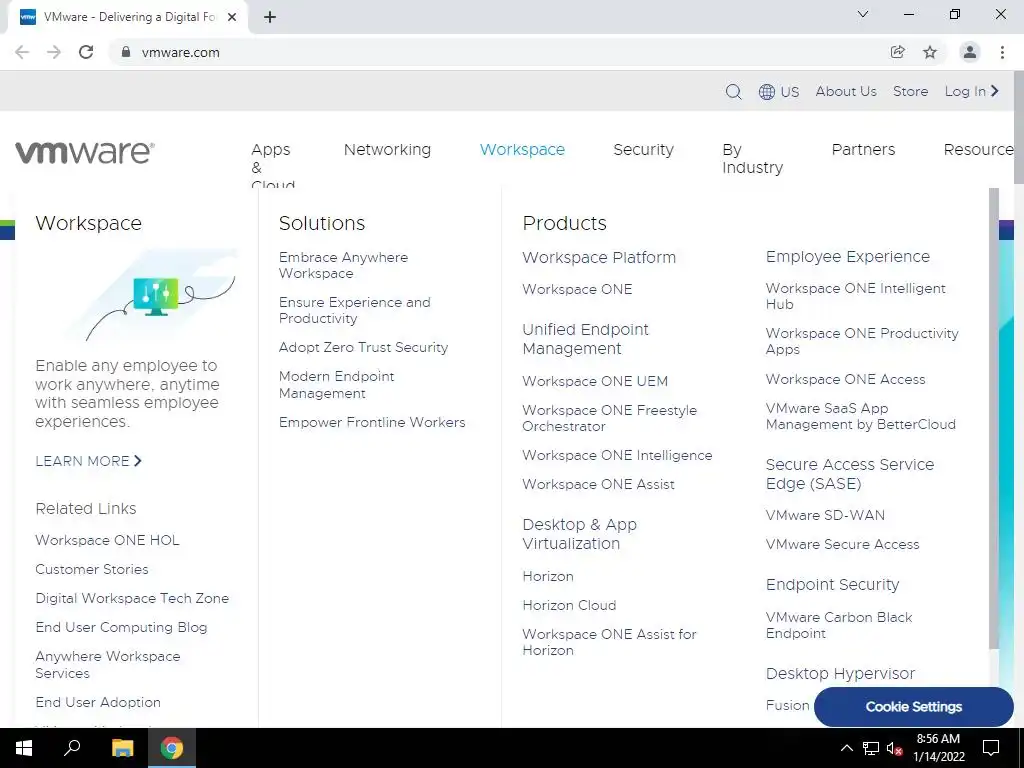Open VMware Secure Access link

842,544
